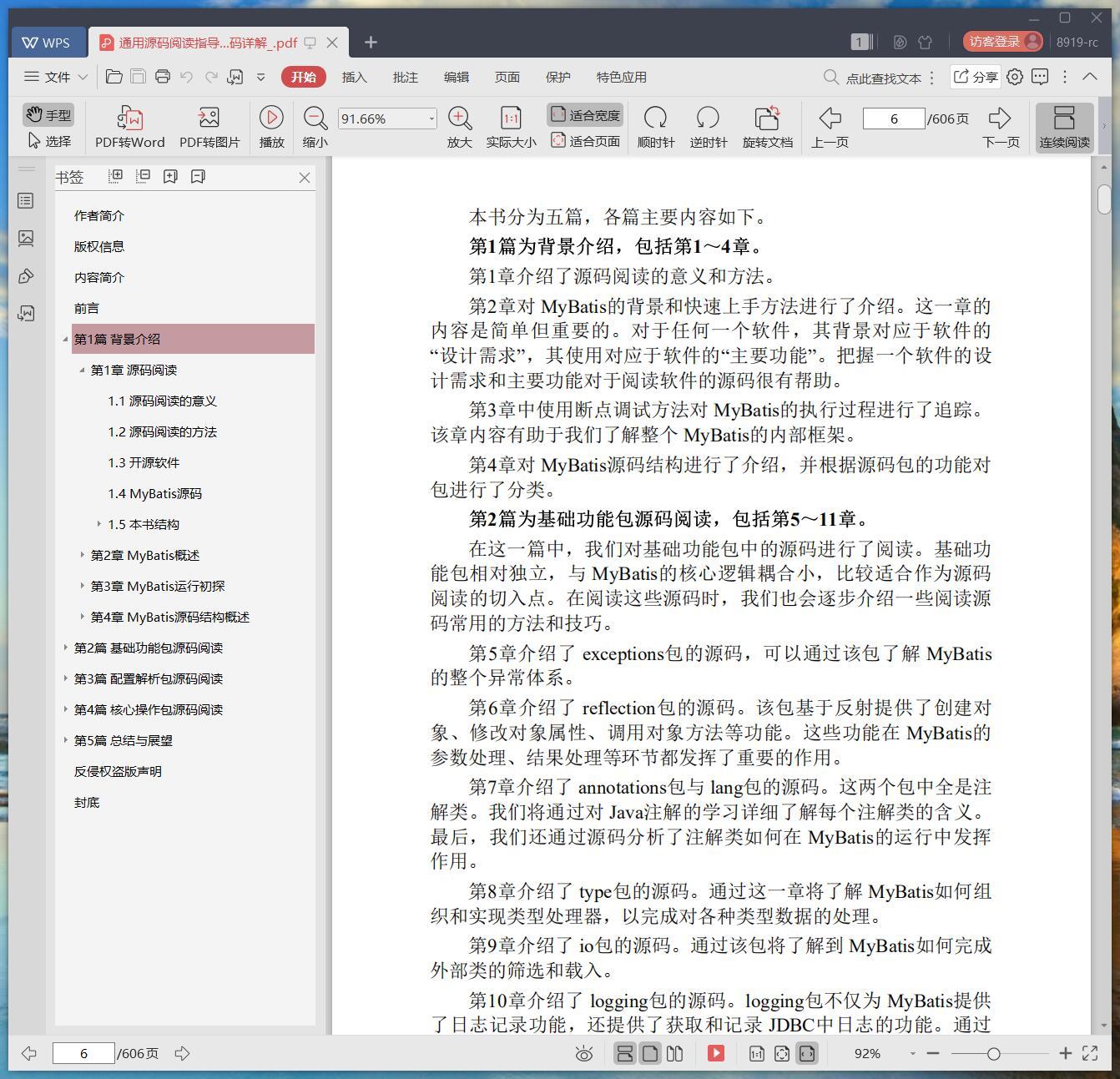Click 分享 share button
The width and height of the screenshot is (1120, 1079).
coord(976,77)
